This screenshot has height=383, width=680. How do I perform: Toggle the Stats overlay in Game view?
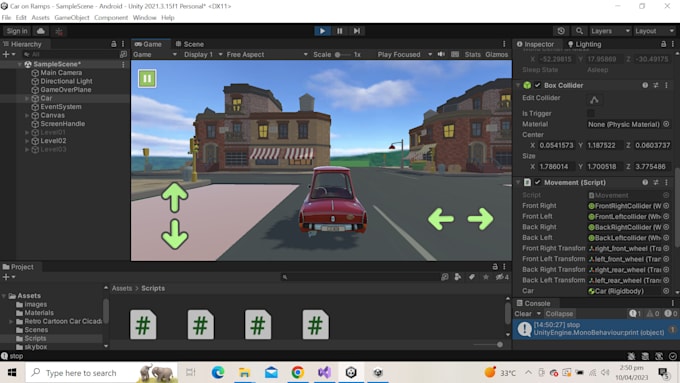click(472, 54)
